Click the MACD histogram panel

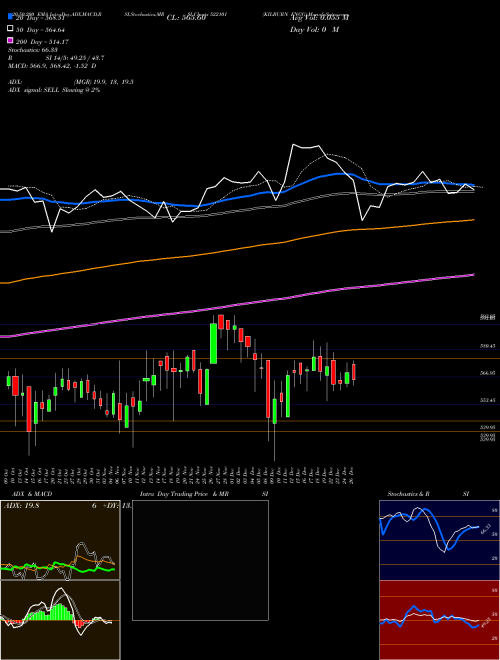(60, 620)
